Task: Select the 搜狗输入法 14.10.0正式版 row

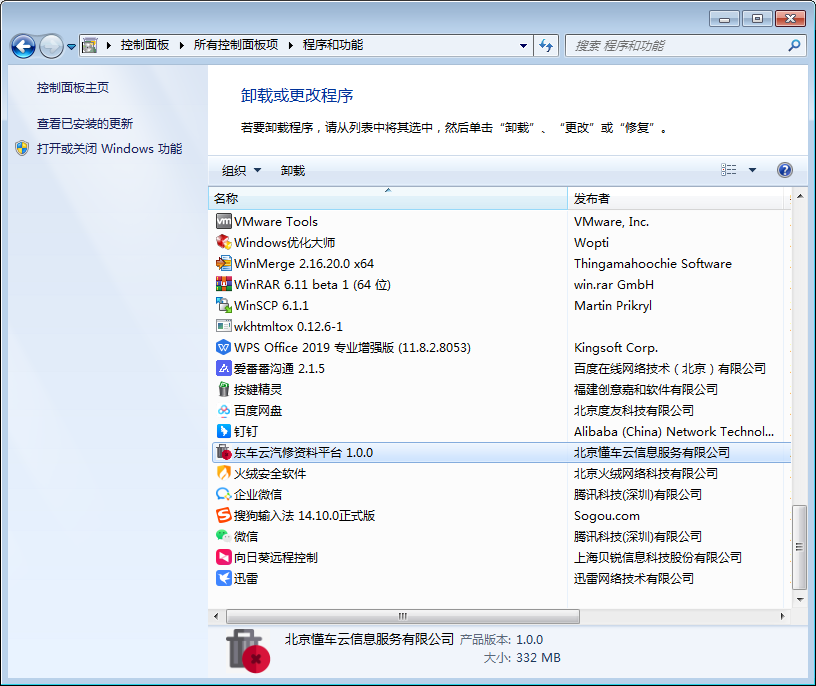Action: (502, 515)
